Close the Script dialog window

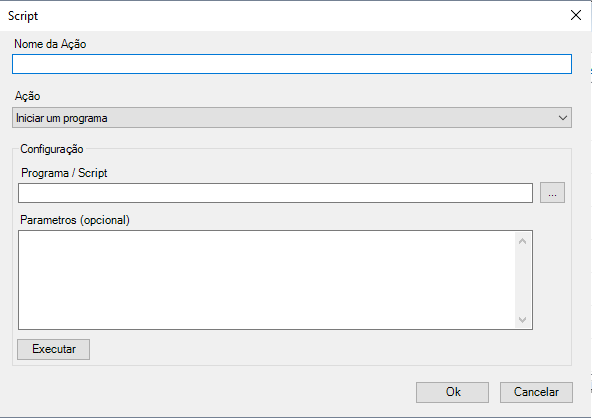[x=576, y=15]
